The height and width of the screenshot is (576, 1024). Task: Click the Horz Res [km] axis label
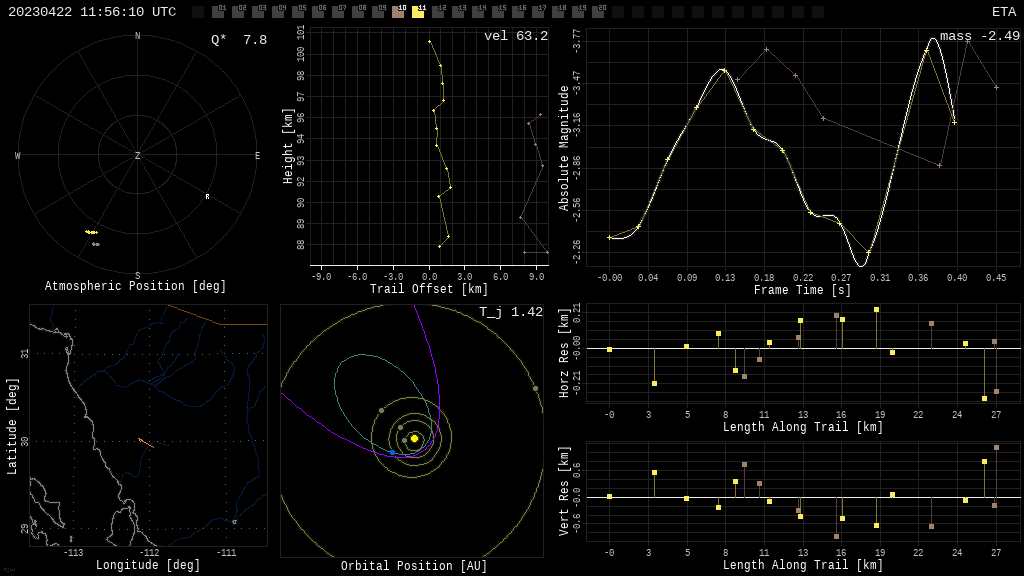pyautogui.click(x=564, y=353)
